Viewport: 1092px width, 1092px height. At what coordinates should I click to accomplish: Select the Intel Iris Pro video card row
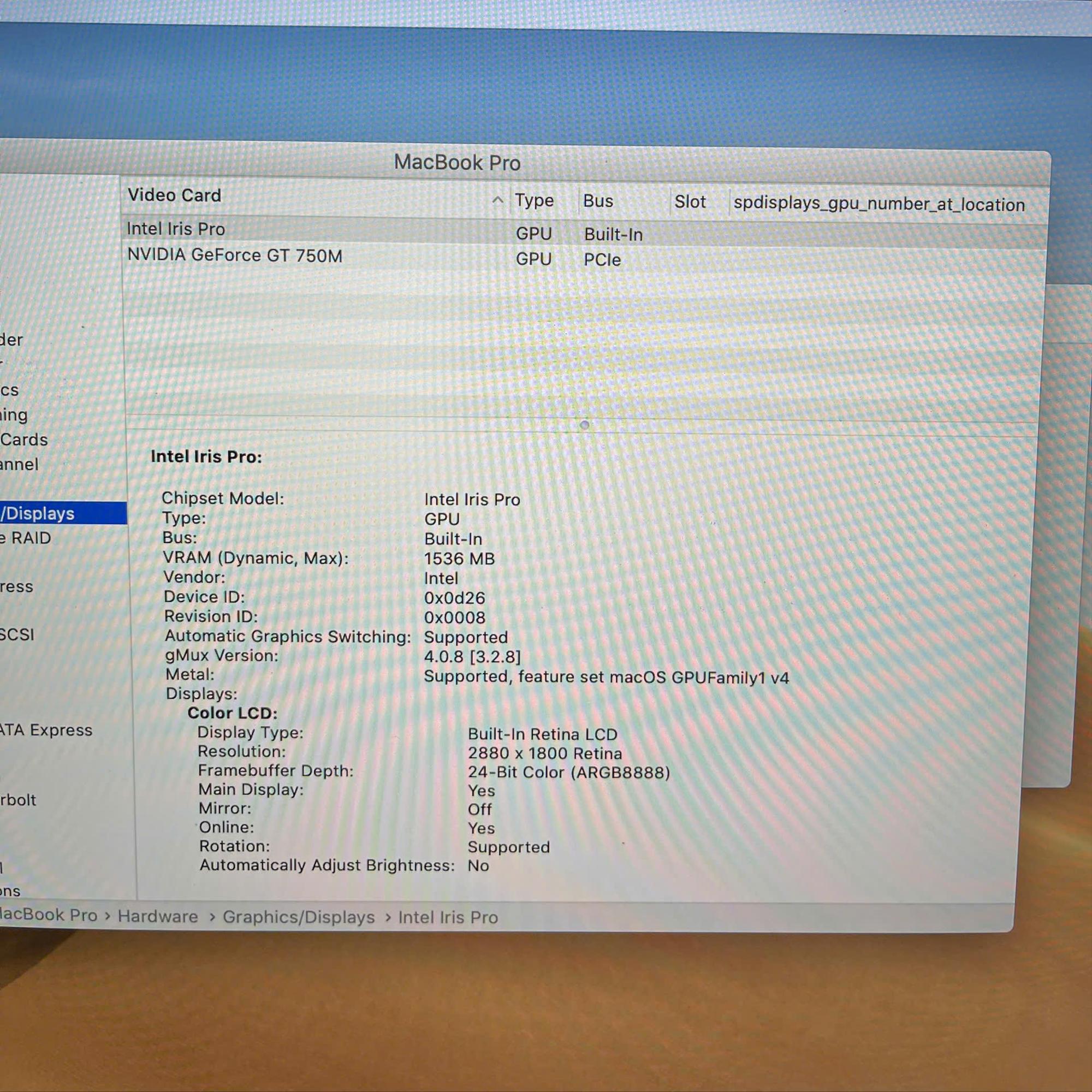click(x=584, y=232)
